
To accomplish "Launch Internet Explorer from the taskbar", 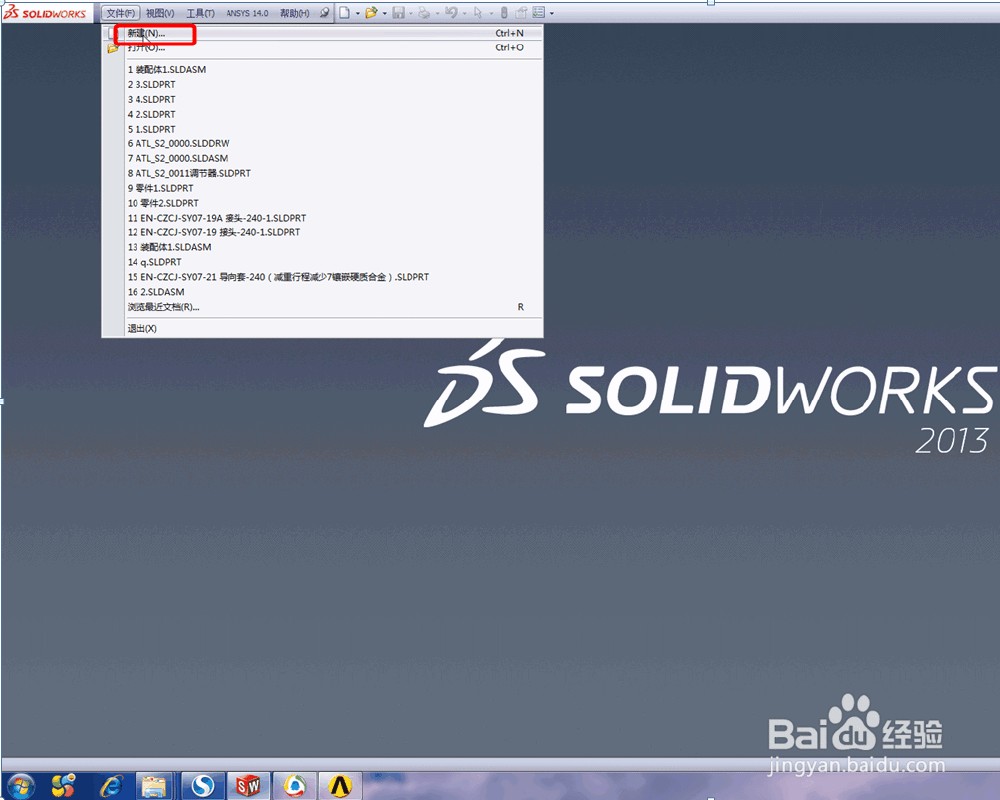I will tap(112, 786).
